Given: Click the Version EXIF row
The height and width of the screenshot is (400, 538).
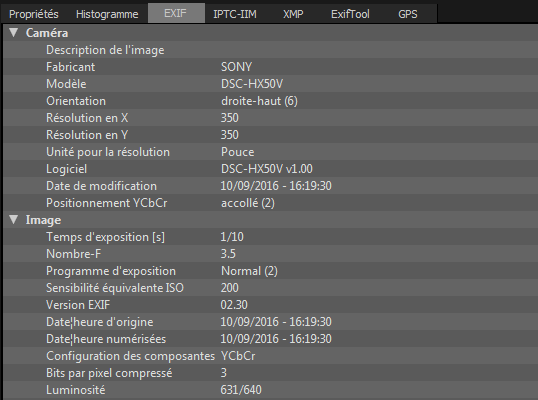Looking at the screenshot, I should point(270,305).
